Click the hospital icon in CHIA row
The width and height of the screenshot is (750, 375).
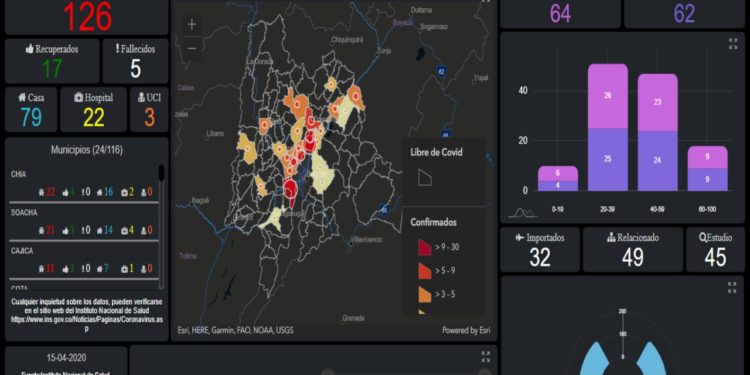pos(124,192)
